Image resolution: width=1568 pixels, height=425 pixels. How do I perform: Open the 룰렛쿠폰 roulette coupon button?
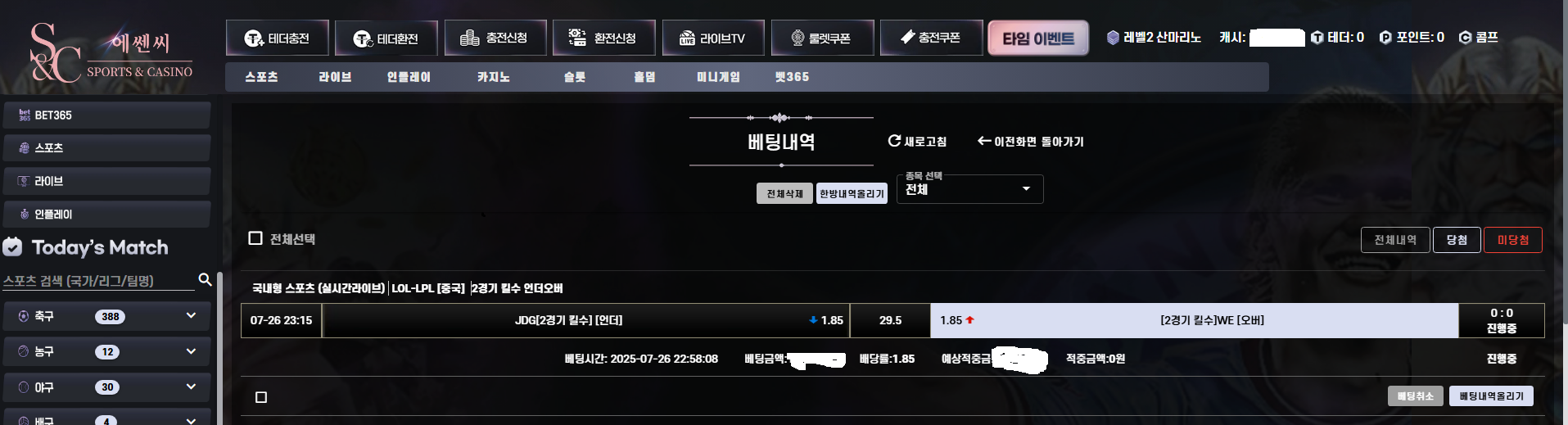[822, 38]
